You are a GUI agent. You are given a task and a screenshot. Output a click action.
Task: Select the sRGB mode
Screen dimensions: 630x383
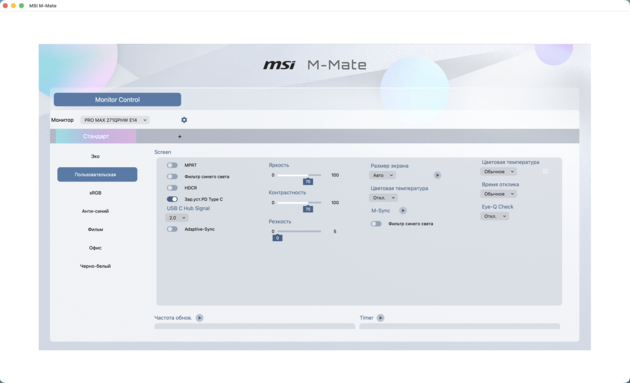click(x=95, y=193)
